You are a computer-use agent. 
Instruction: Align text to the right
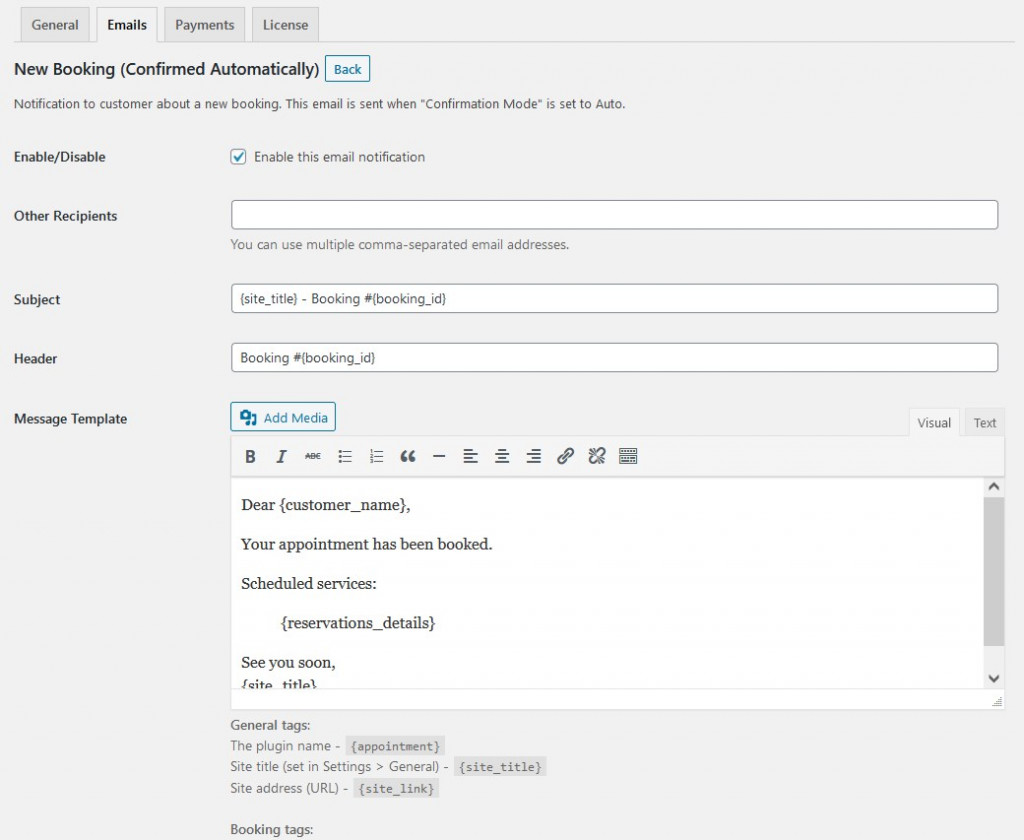click(533, 457)
